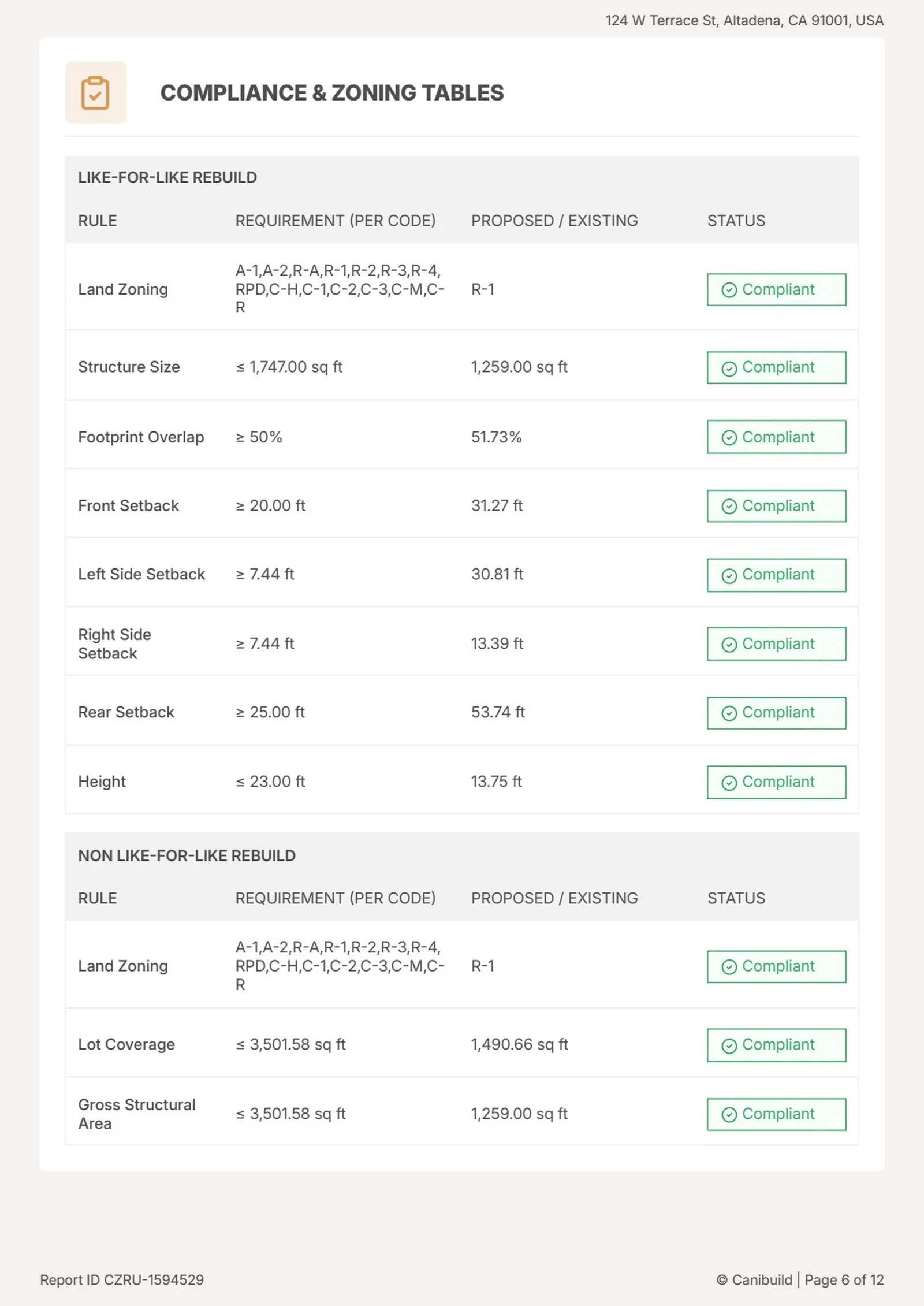Click the clipboard checkmark icon beside the title

tap(95, 92)
